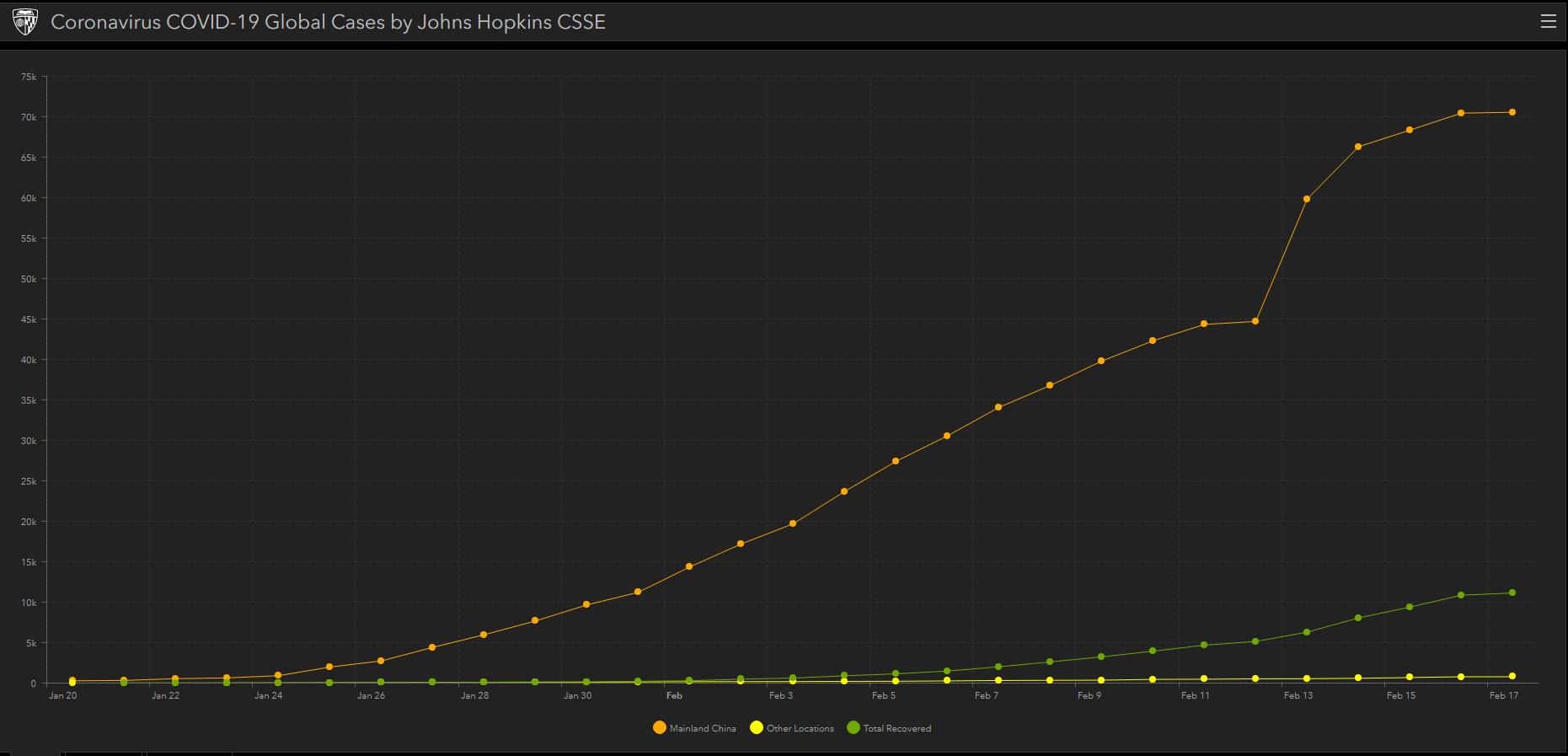Click the Feb 13 x-axis label
The image size is (1568, 756).
[x=1298, y=695]
